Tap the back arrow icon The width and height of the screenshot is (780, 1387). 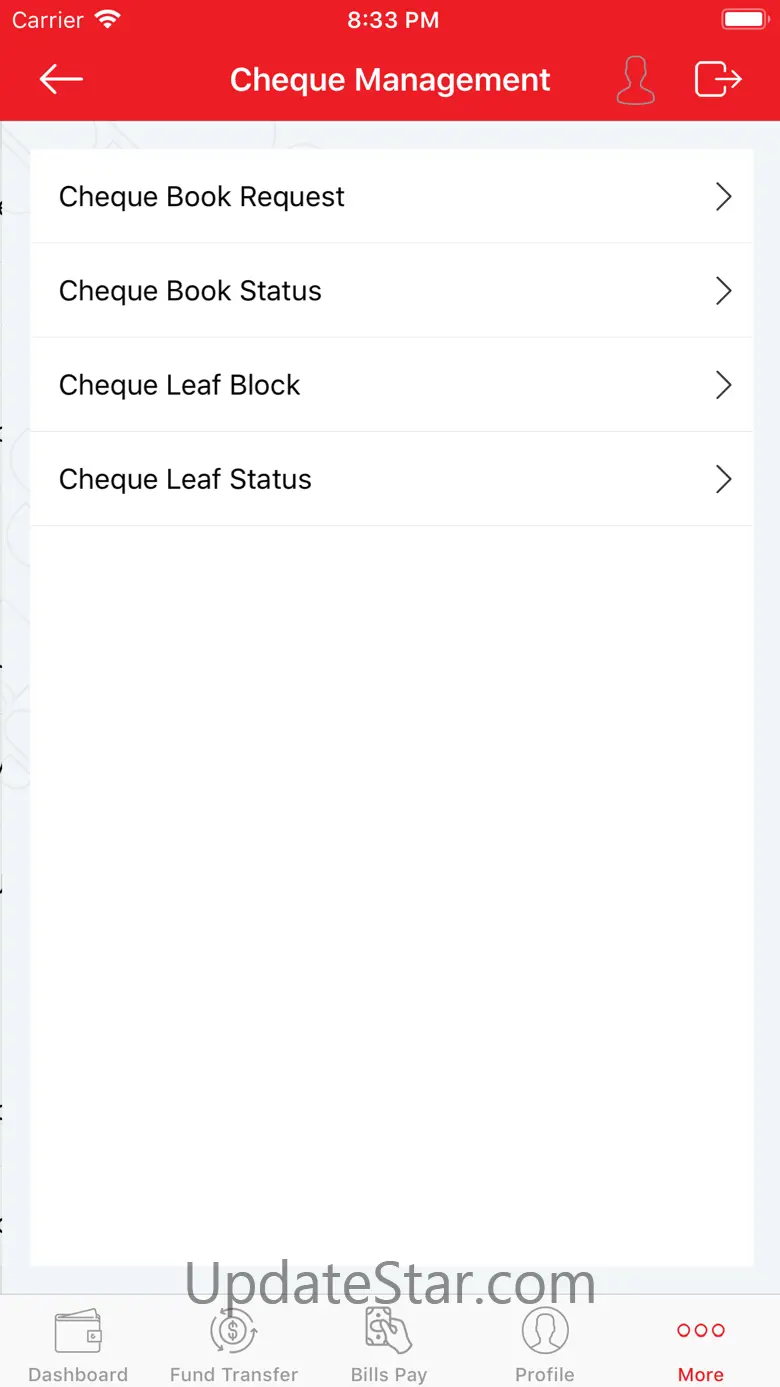61,79
